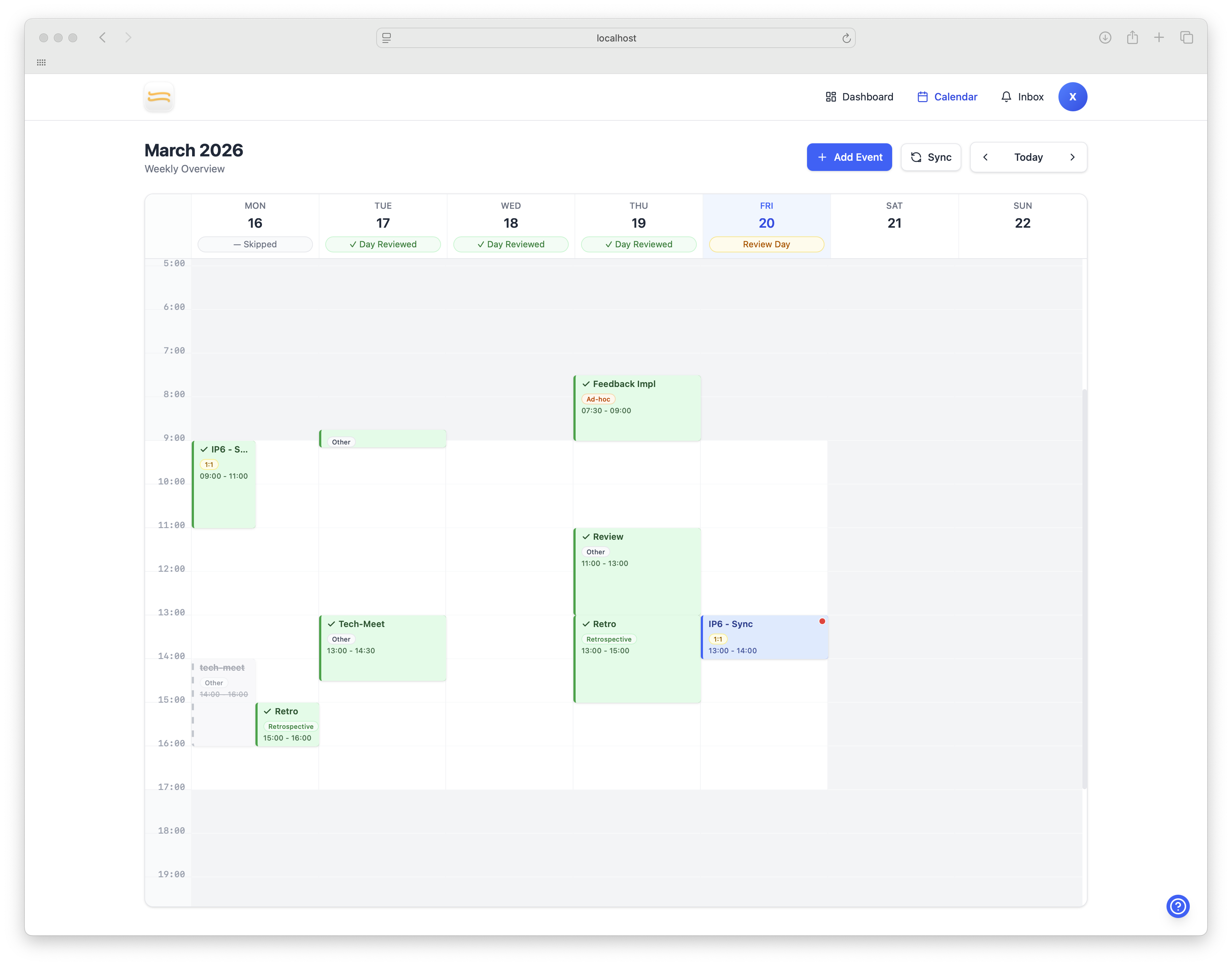Click the Review Day button for Friday
This screenshot has width=1232, height=966.
pos(766,244)
